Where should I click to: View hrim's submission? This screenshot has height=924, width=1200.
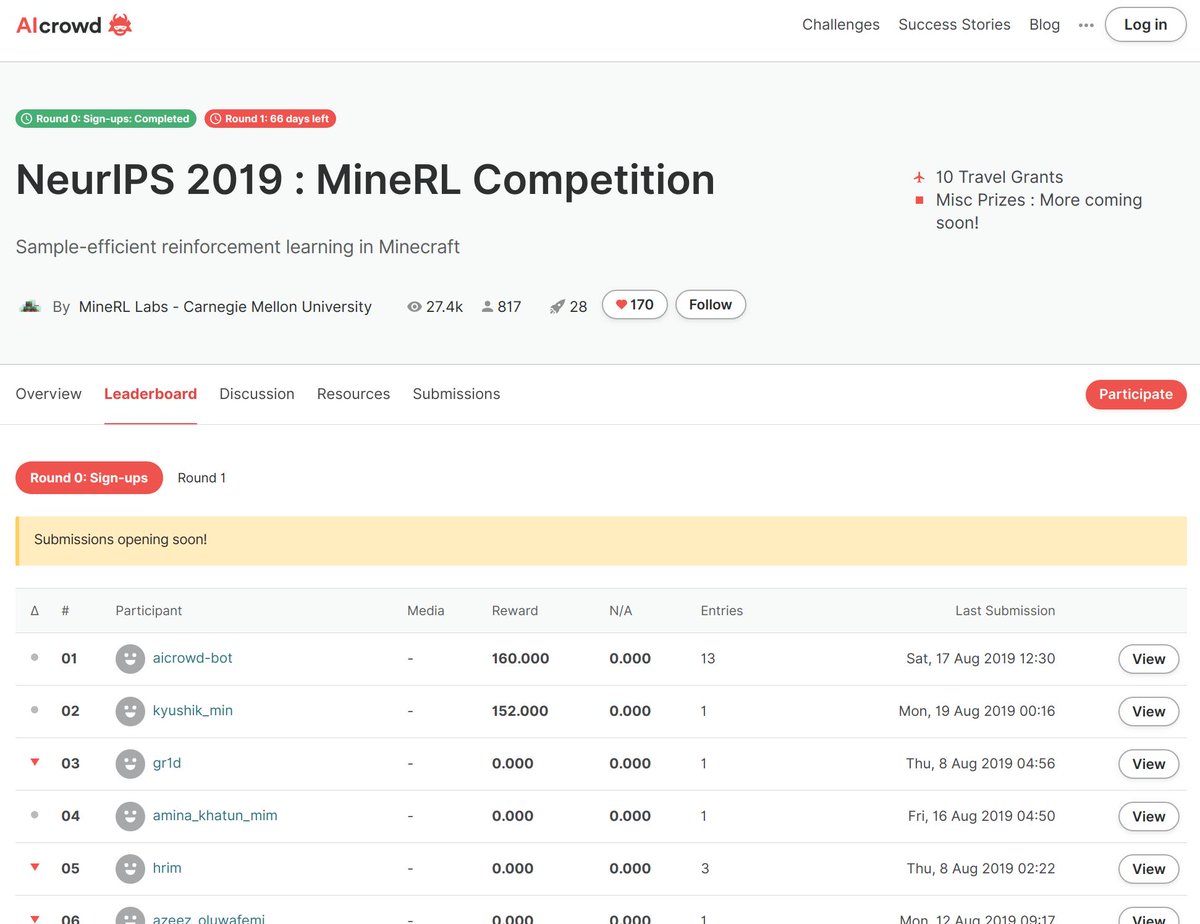pyautogui.click(x=1148, y=868)
